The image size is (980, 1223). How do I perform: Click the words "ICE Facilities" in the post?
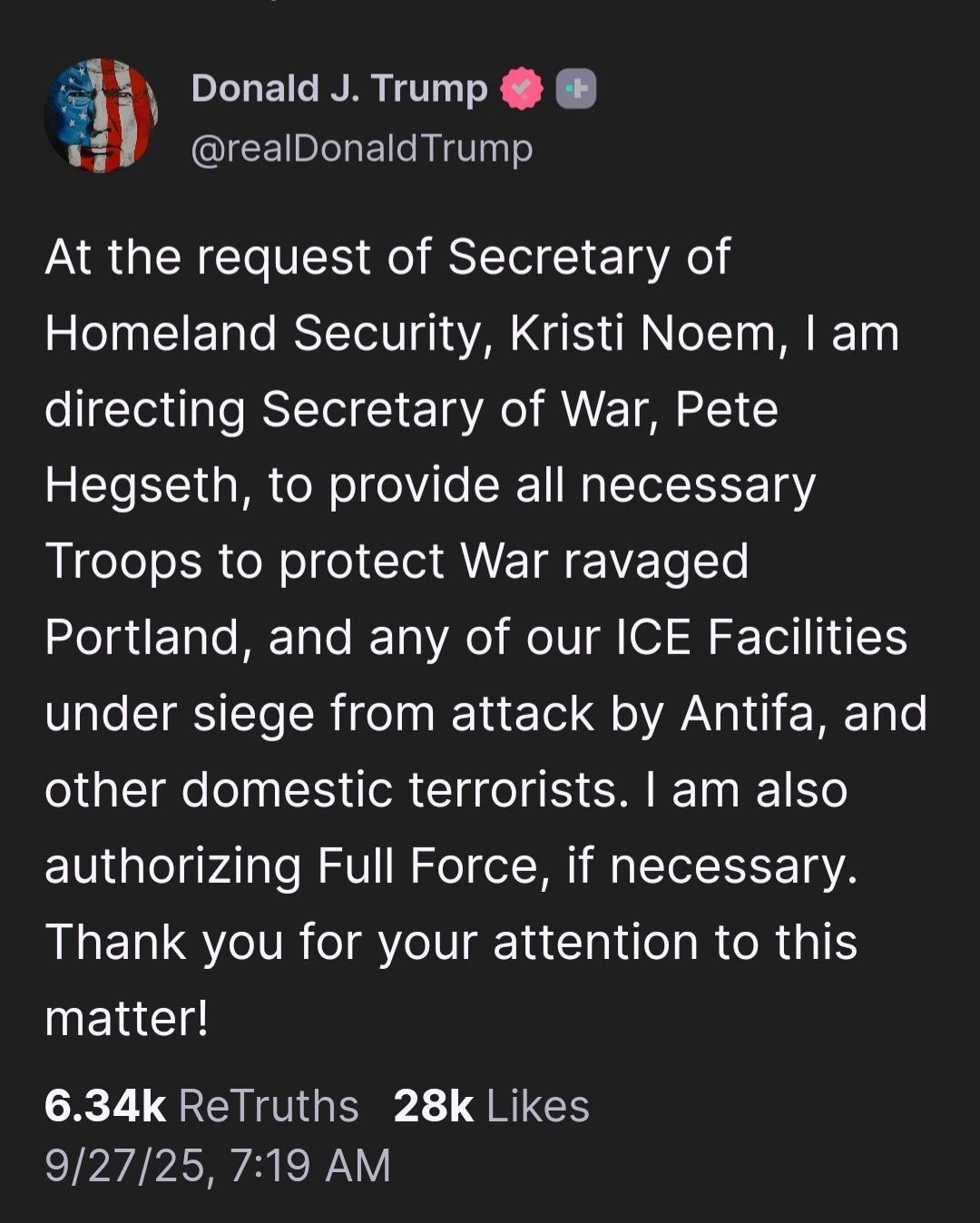click(x=761, y=637)
